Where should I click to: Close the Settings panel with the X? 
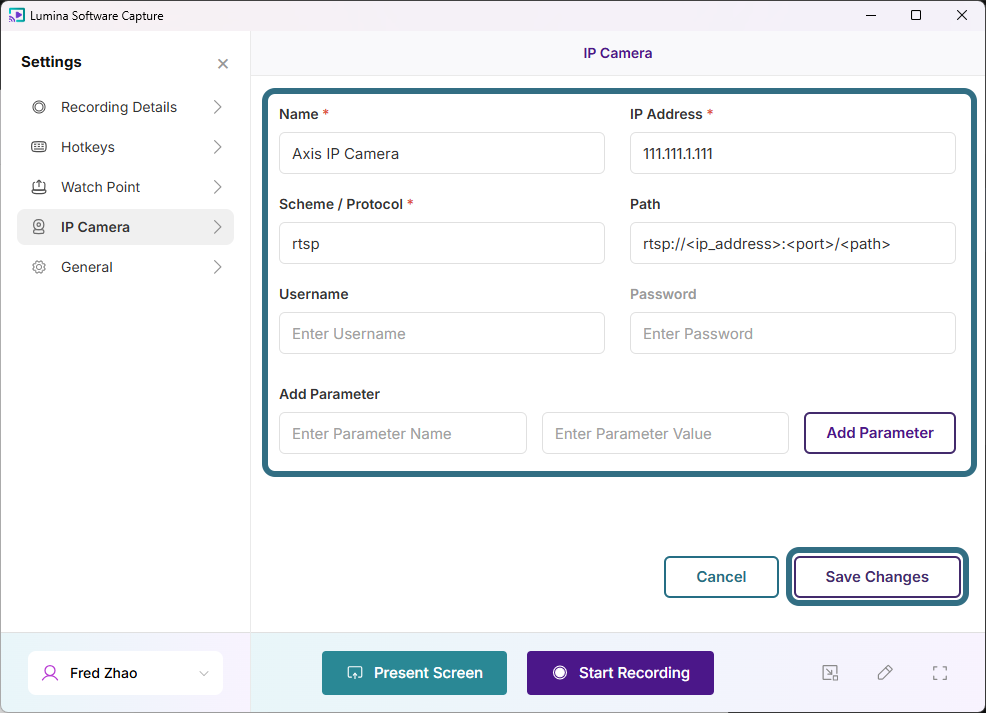coord(223,64)
